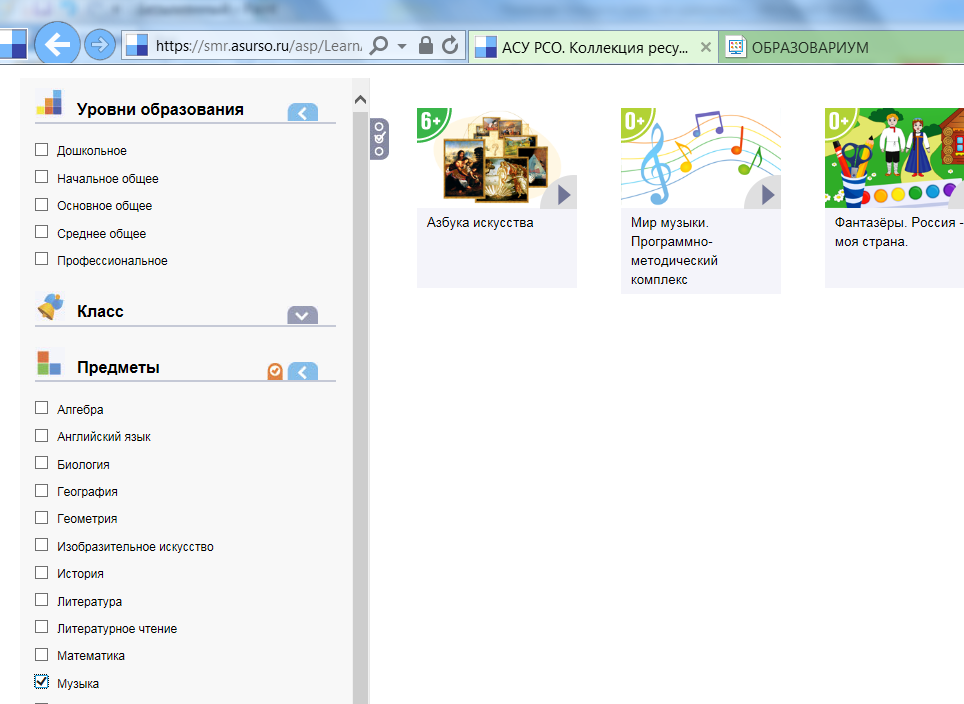Click the 6+ age badge on Азбука искусства
964x704 pixels.
(x=432, y=122)
